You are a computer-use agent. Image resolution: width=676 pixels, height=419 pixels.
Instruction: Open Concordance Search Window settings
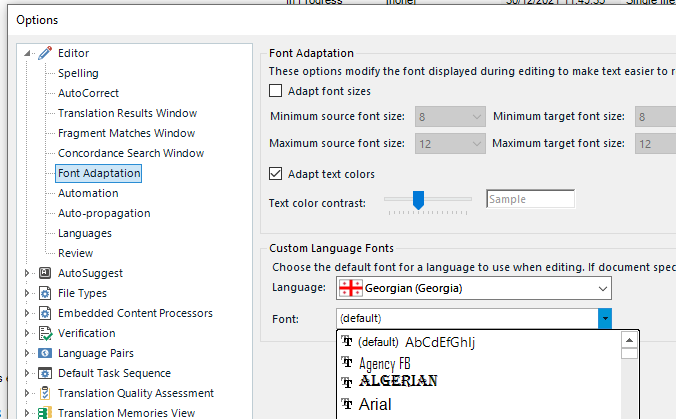click(131, 153)
